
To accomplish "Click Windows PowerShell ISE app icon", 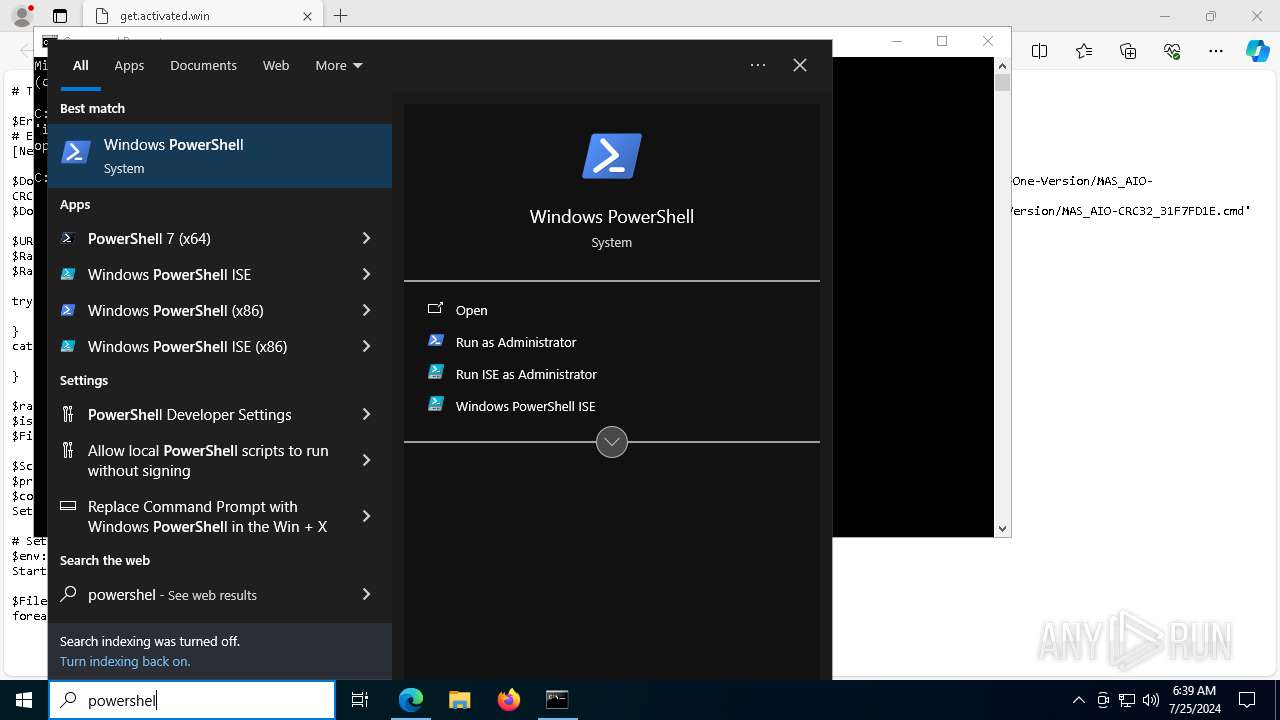I will 68,274.
